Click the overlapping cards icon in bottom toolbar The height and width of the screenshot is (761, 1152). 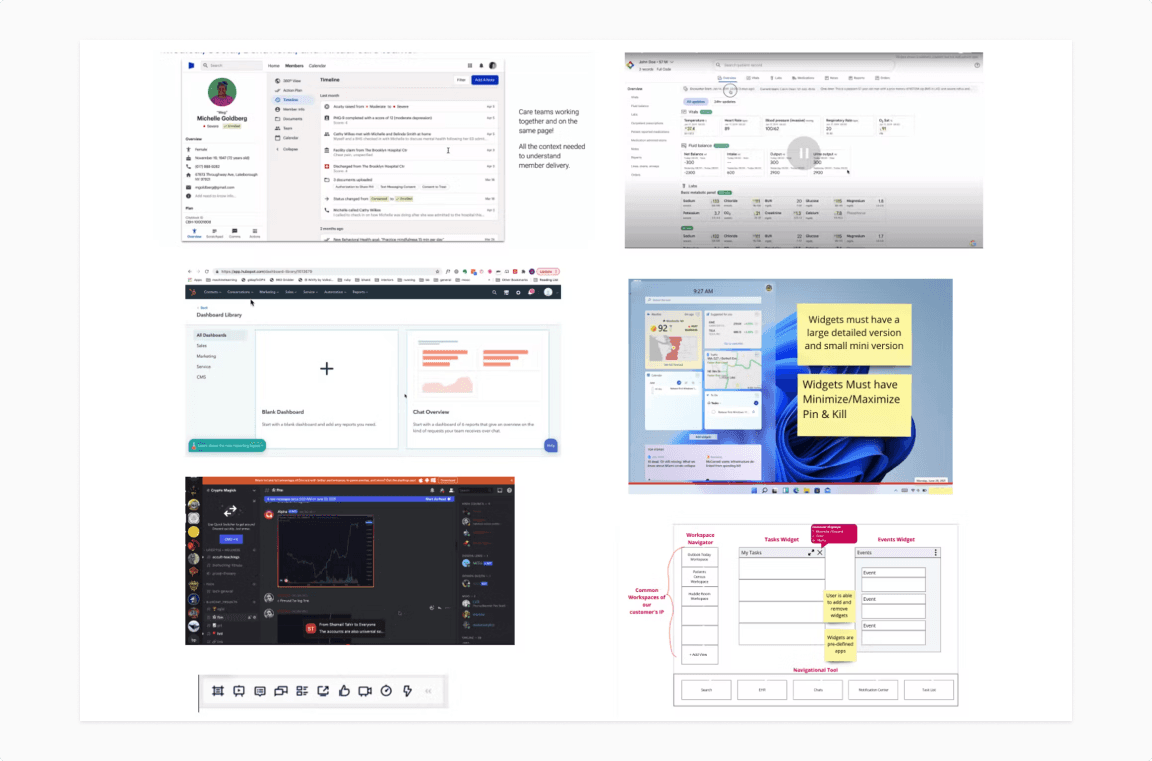point(281,691)
